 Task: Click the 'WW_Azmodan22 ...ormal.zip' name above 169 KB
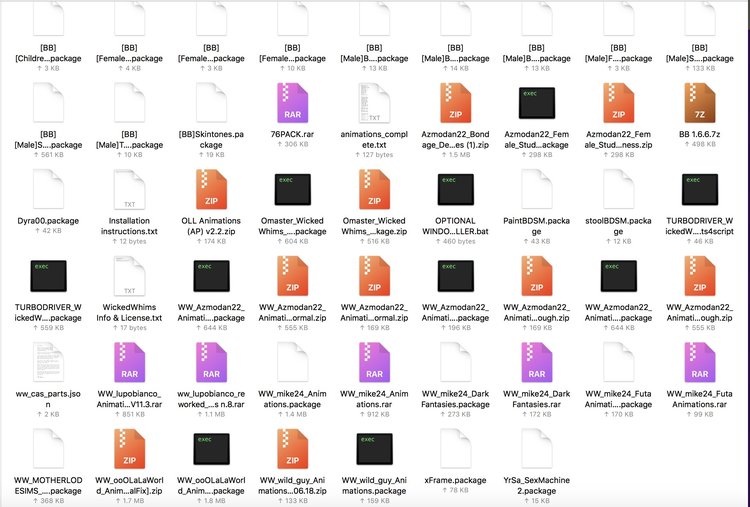tap(374, 313)
